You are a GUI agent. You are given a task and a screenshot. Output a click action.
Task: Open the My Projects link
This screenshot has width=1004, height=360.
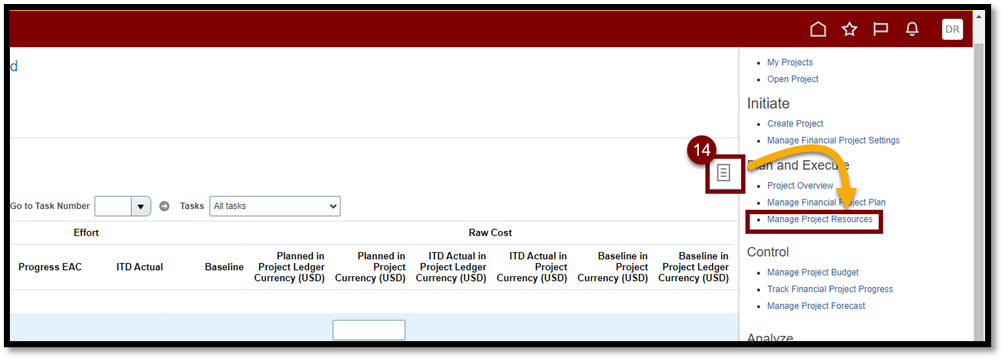[789, 62]
